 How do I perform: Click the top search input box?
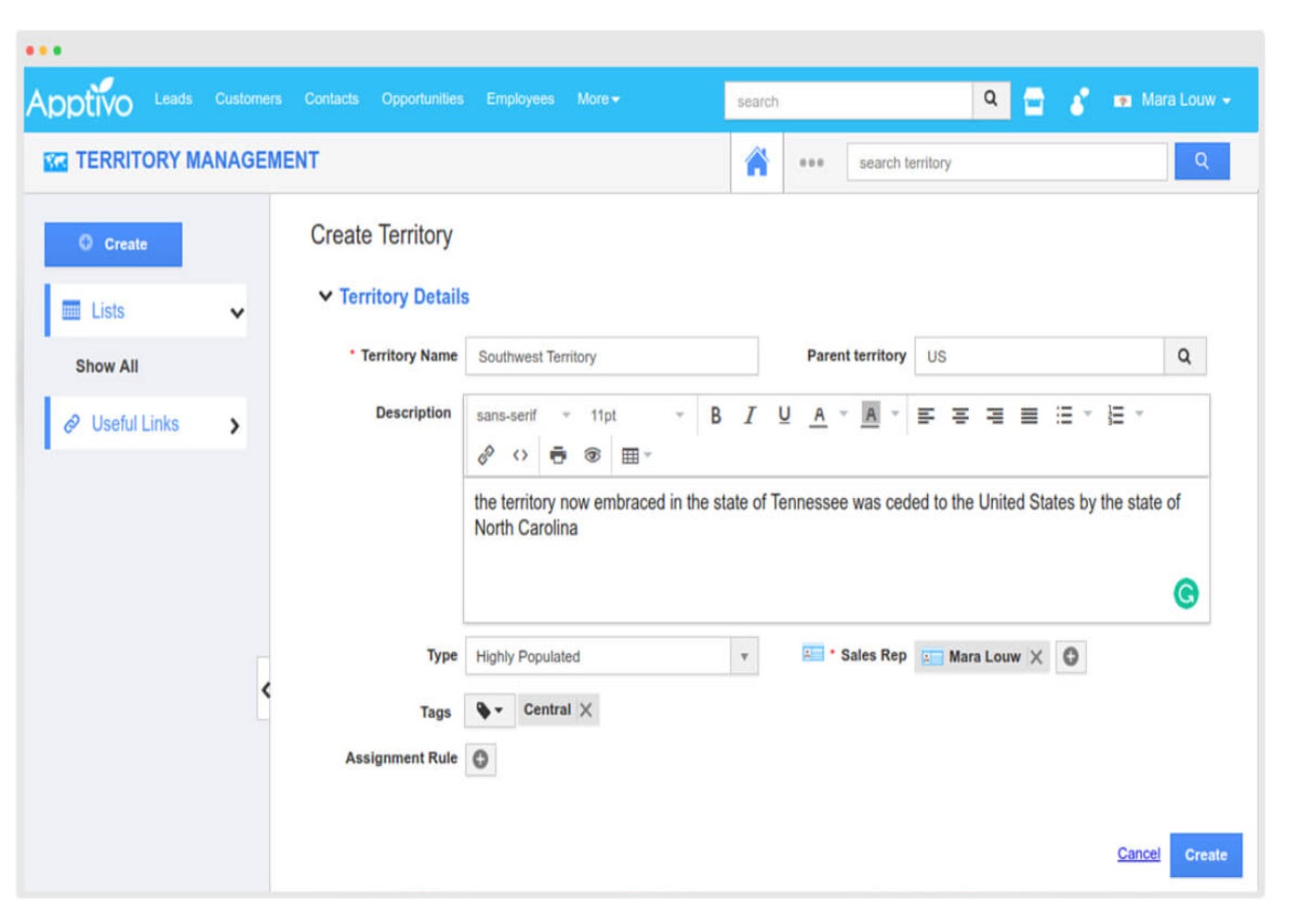coord(848,101)
